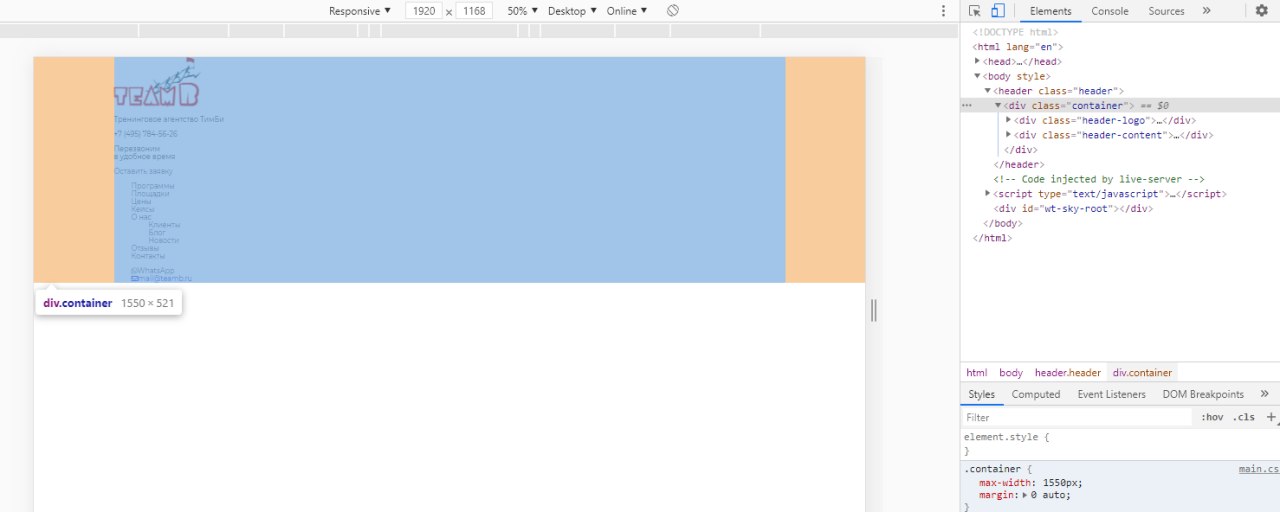The image size is (1280, 512).
Task: Select the DOCTYPE html line
Action: (x=1015, y=32)
